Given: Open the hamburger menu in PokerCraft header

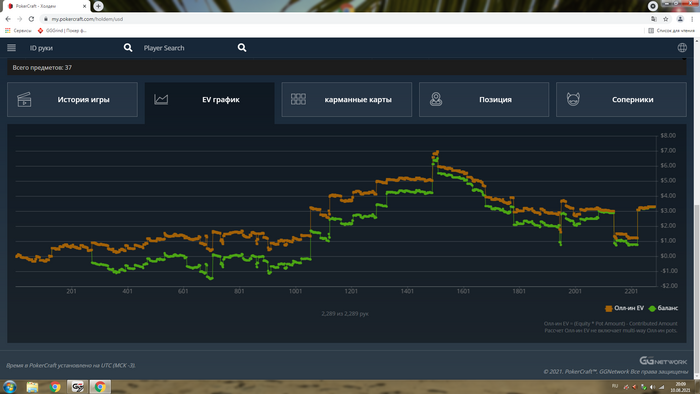Looking at the screenshot, I should point(12,48).
